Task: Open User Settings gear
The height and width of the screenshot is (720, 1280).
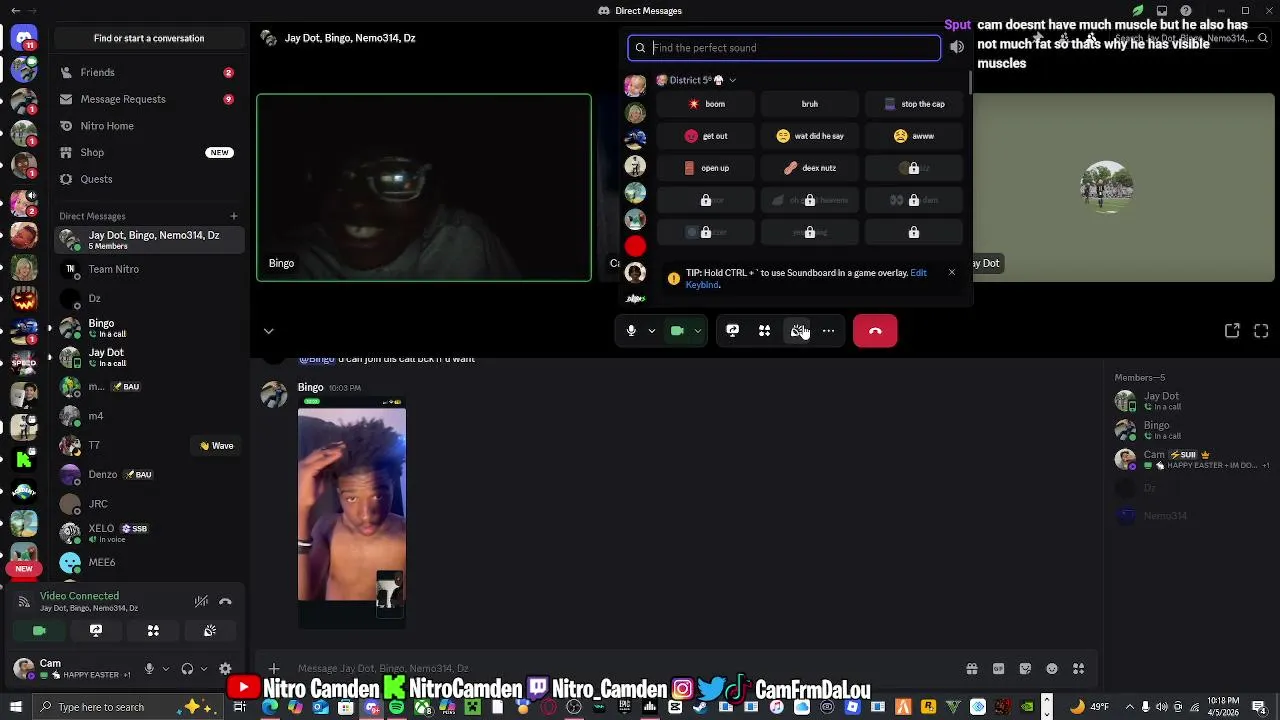Action: 225,669
